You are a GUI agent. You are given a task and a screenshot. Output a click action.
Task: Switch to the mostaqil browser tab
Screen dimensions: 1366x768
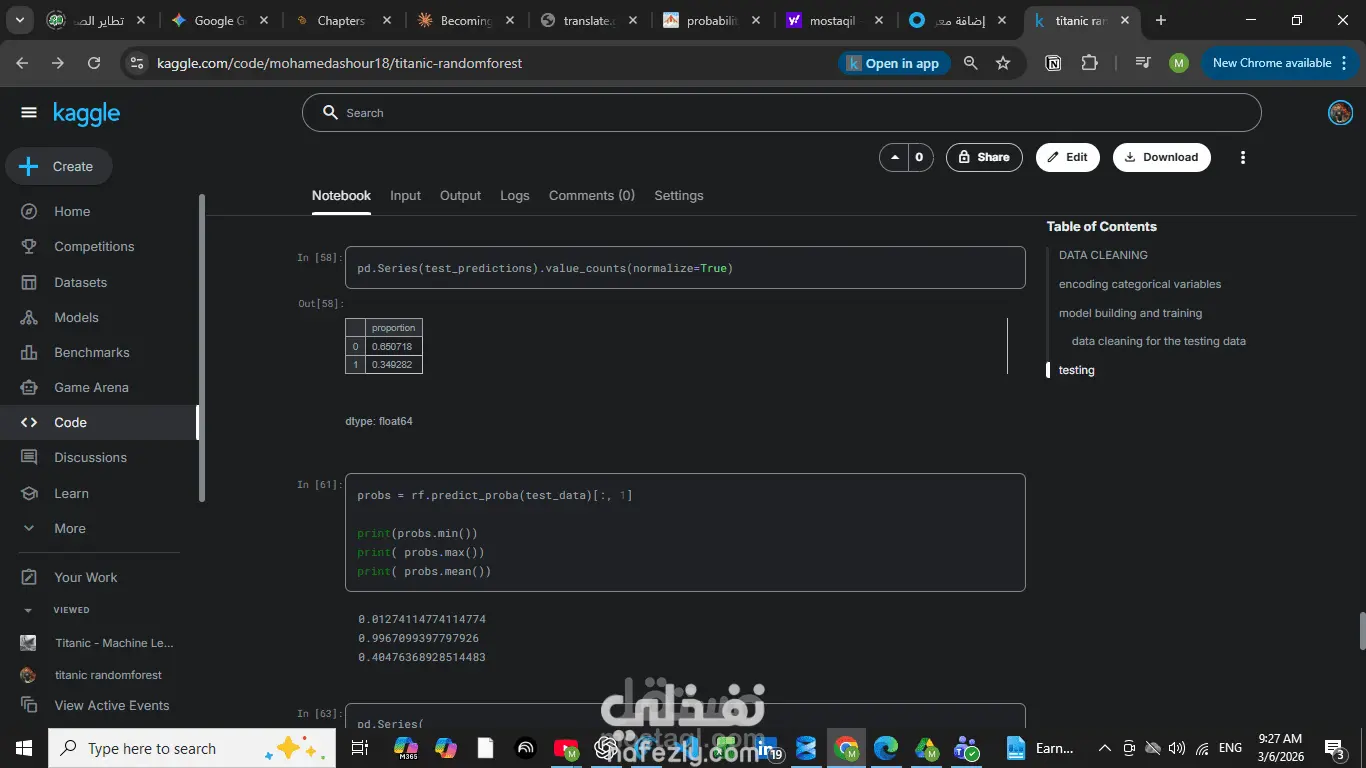[836, 20]
